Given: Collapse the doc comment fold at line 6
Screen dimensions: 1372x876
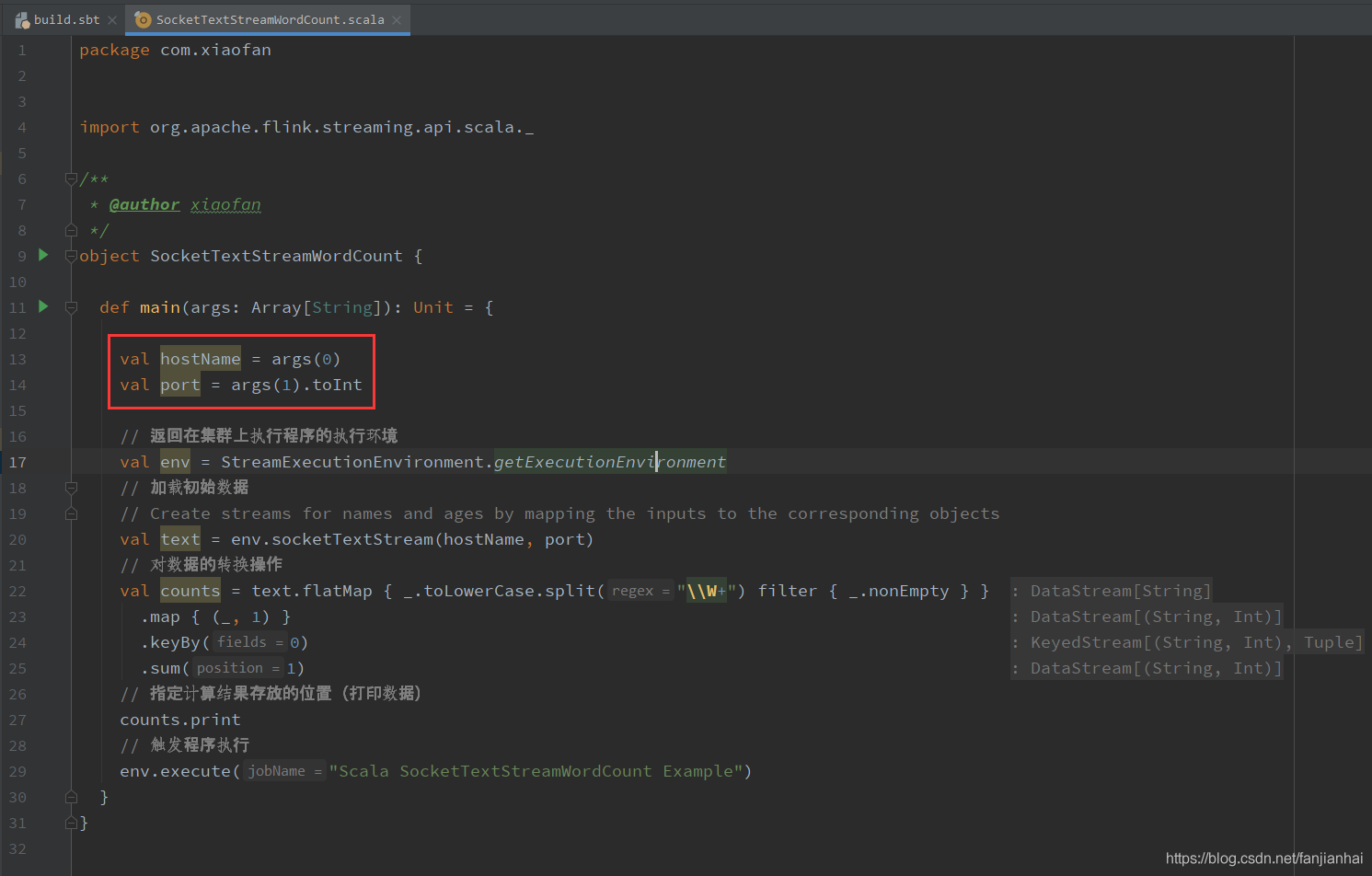Looking at the screenshot, I should (x=71, y=179).
